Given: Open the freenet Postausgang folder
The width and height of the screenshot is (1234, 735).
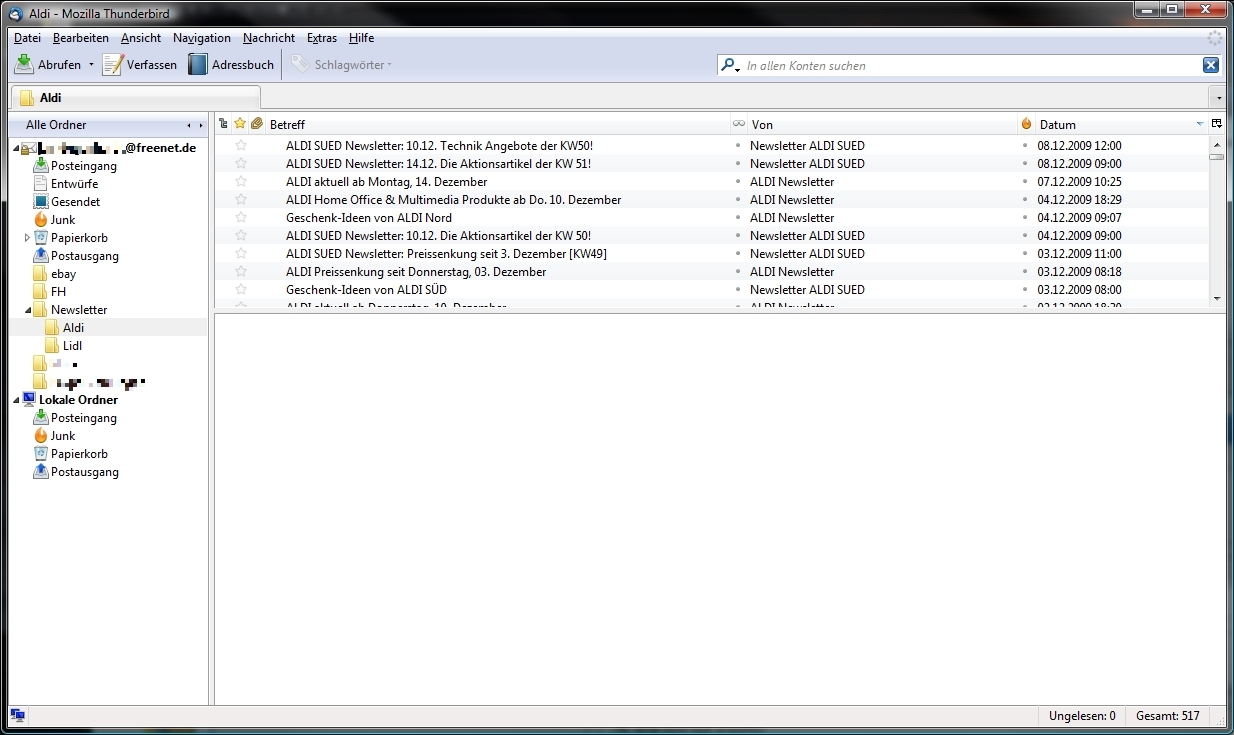Looking at the screenshot, I should [x=85, y=256].
